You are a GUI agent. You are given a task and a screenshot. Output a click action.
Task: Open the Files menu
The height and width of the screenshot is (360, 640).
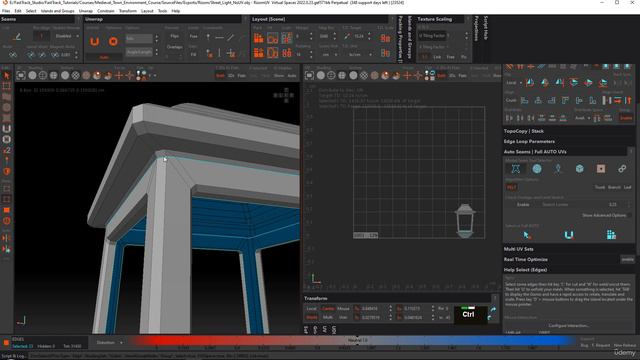coord(6,11)
